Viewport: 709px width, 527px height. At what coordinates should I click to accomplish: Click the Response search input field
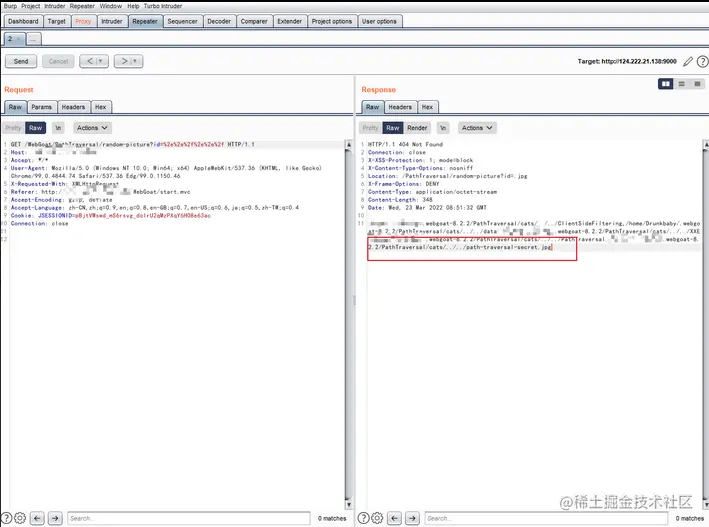coord(546,518)
